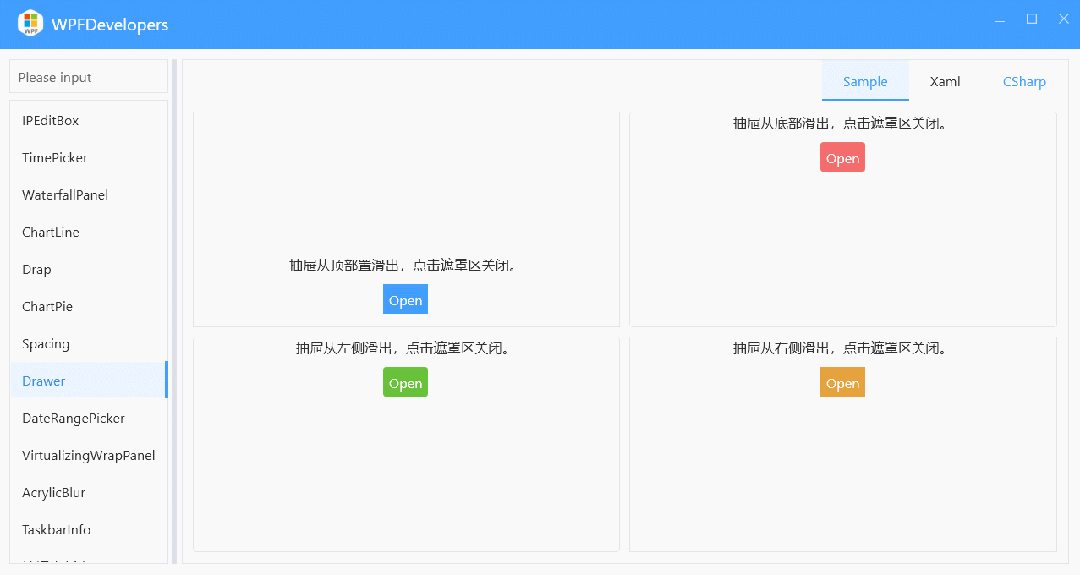
Task: Select VirtualizingWrapPanel in the sidebar
Action: point(88,455)
